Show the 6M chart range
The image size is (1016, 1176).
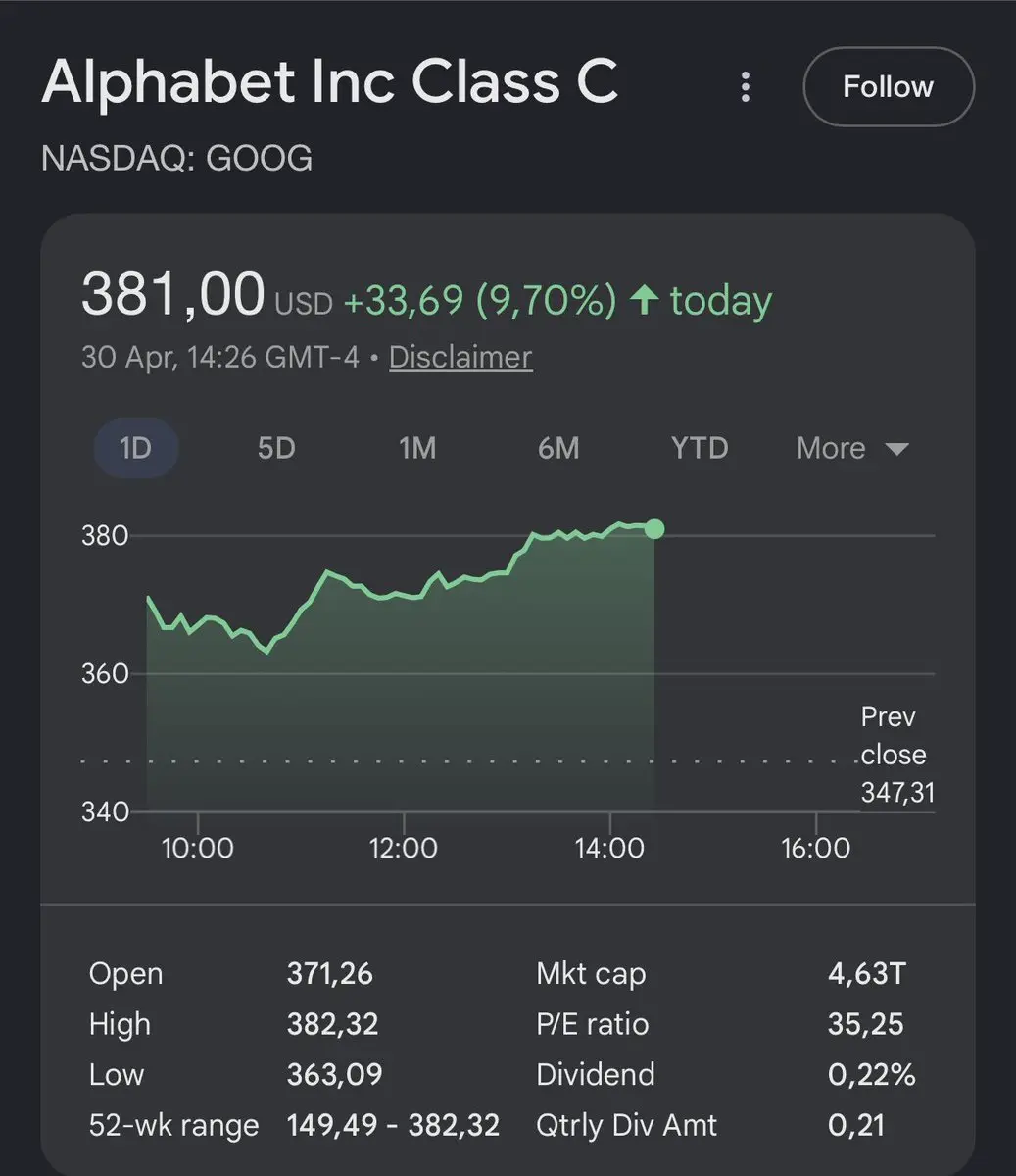(x=558, y=448)
